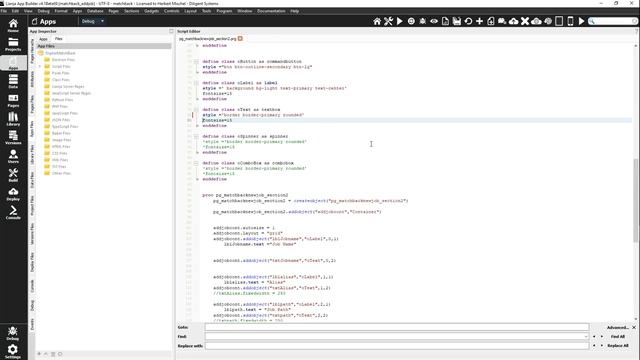Image resolution: width=640 pixels, height=360 pixels.
Task: Click the Replace All button
Action: click(x=618, y=346)
